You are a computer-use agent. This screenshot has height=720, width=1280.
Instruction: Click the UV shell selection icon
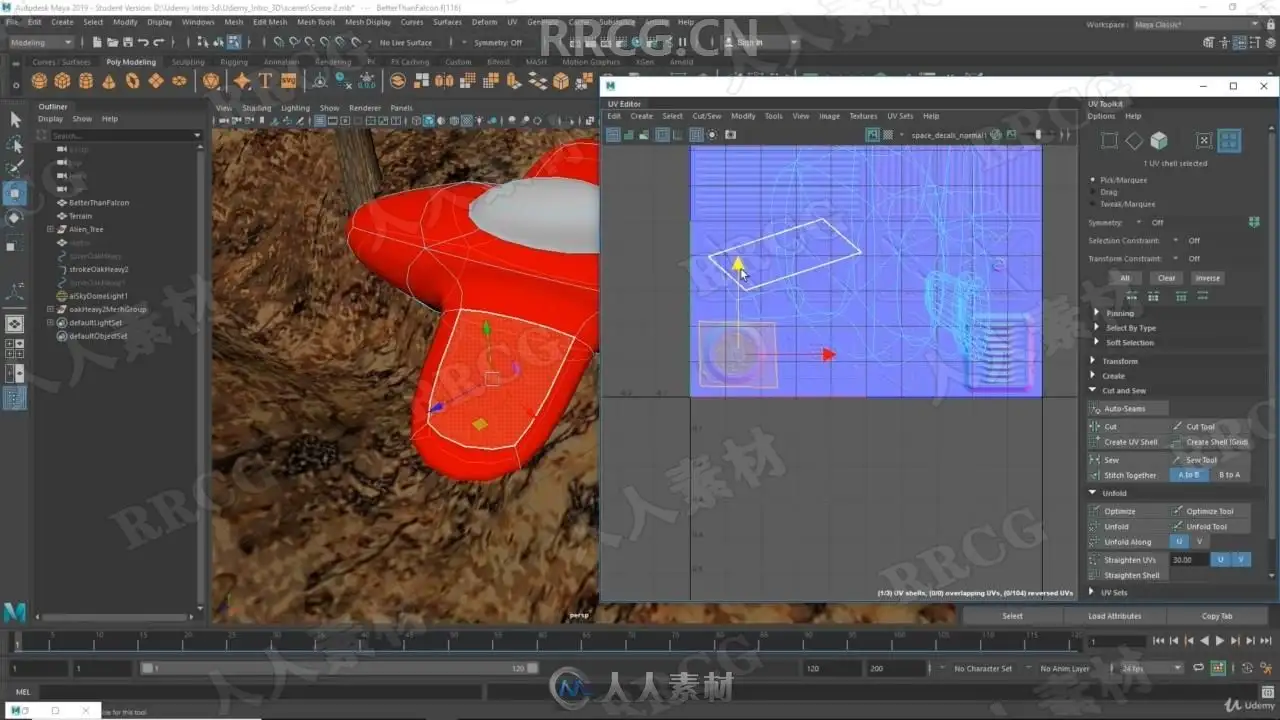click(1229, 141)
